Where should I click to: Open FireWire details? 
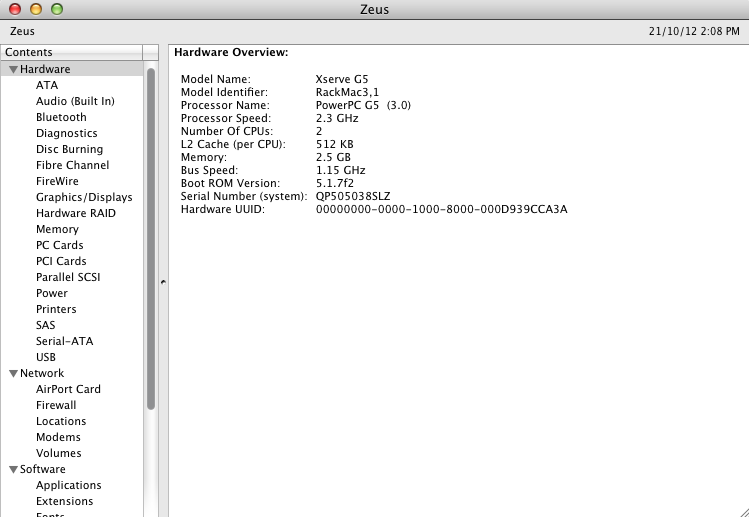[57, 181]
